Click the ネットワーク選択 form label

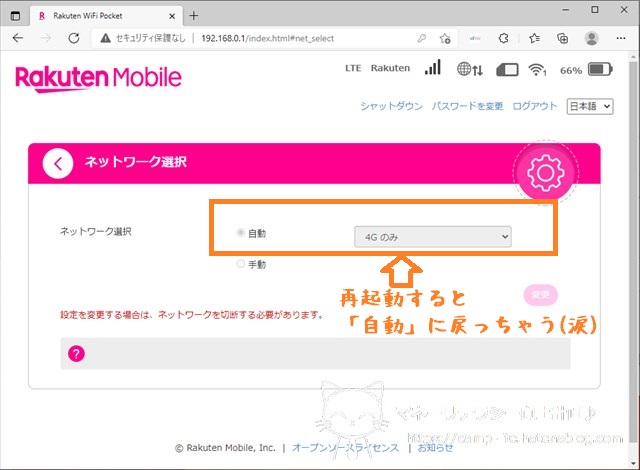[96, 232]
